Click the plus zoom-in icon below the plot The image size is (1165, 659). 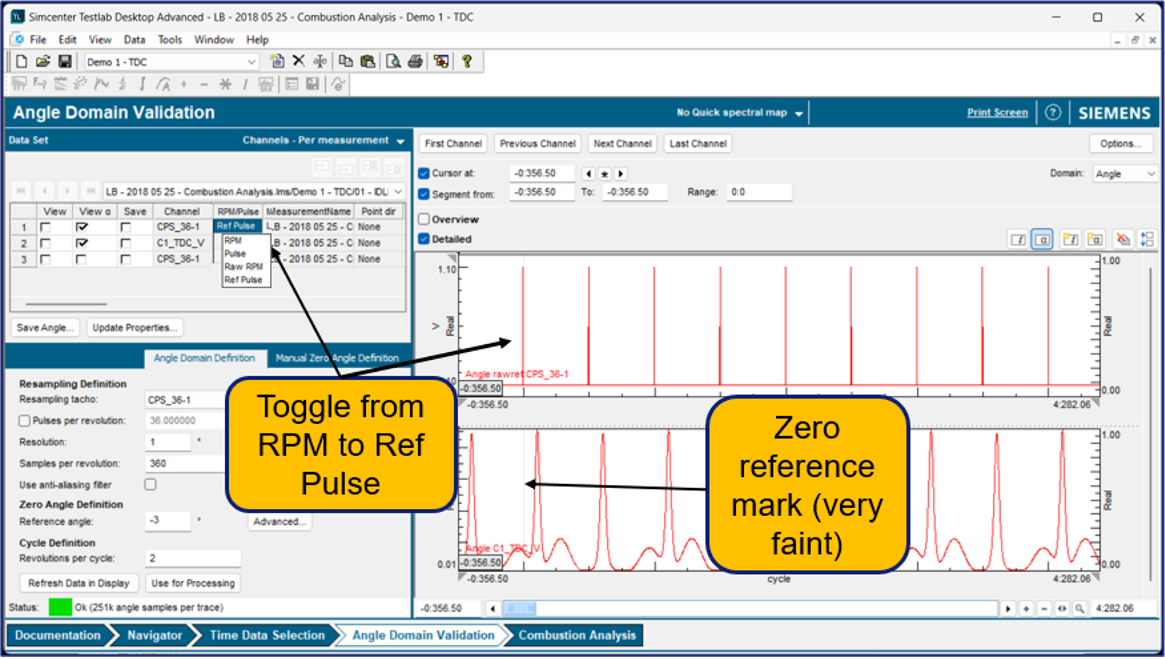[1026, 608]
